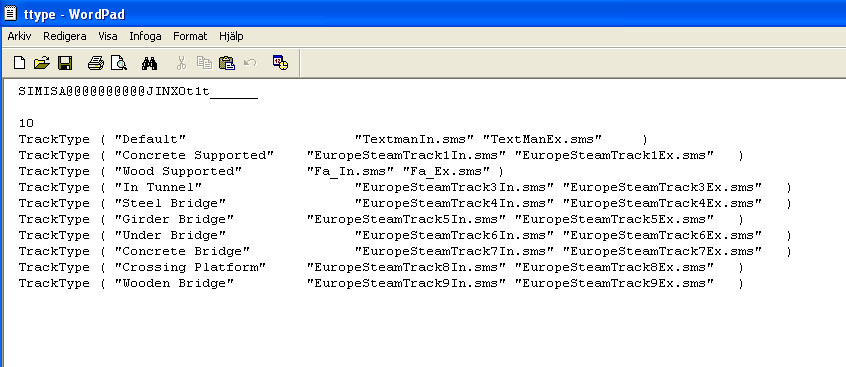Open the Redigera menu
Image resolution: width=846 pixels, height=367 pixels.
(65, 36)
